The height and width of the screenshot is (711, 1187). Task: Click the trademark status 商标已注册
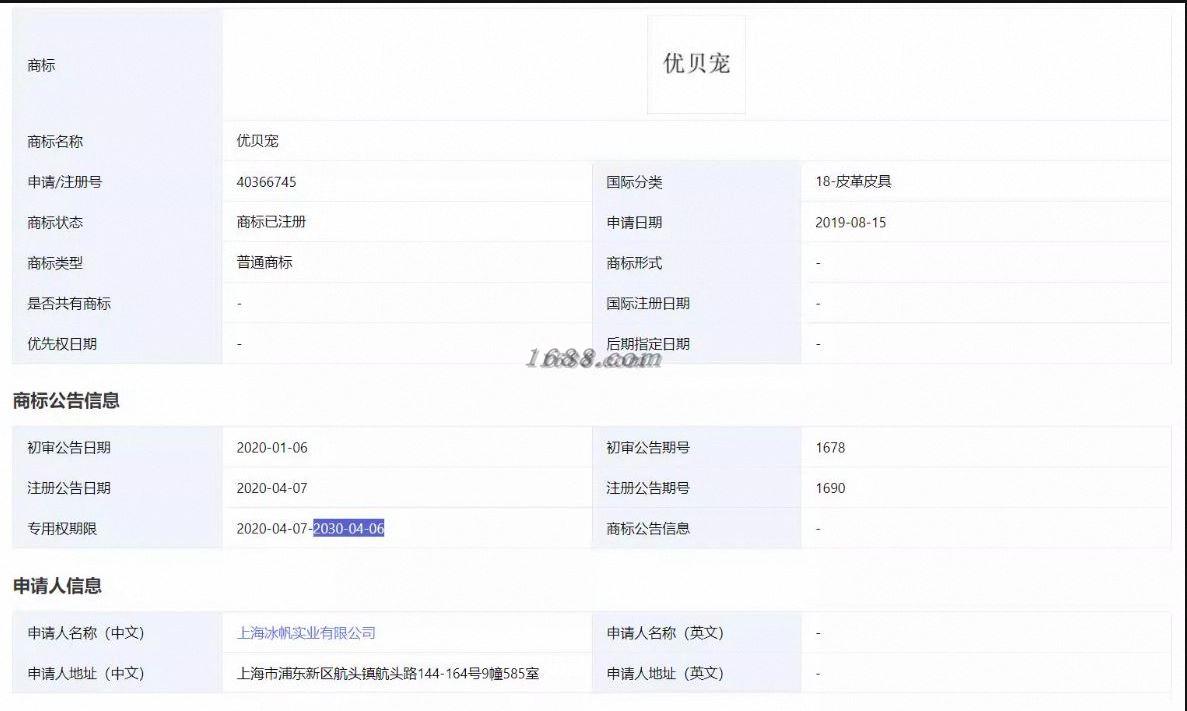[271, 222]
